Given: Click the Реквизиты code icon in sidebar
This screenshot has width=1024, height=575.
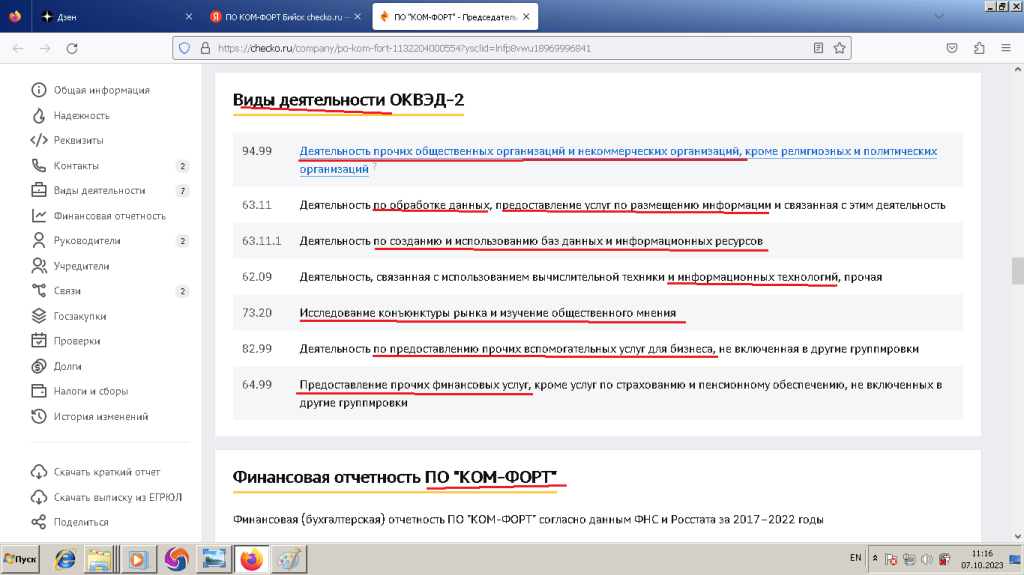Looking at the screenshot, I should (39, 140).
